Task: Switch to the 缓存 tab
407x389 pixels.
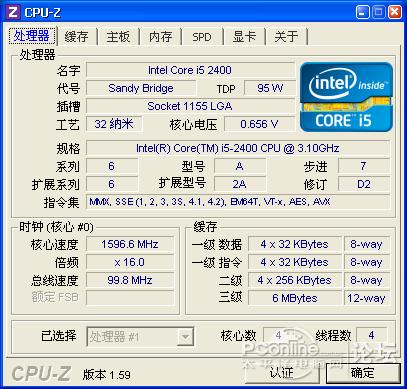Action: (x=77, y=36)
